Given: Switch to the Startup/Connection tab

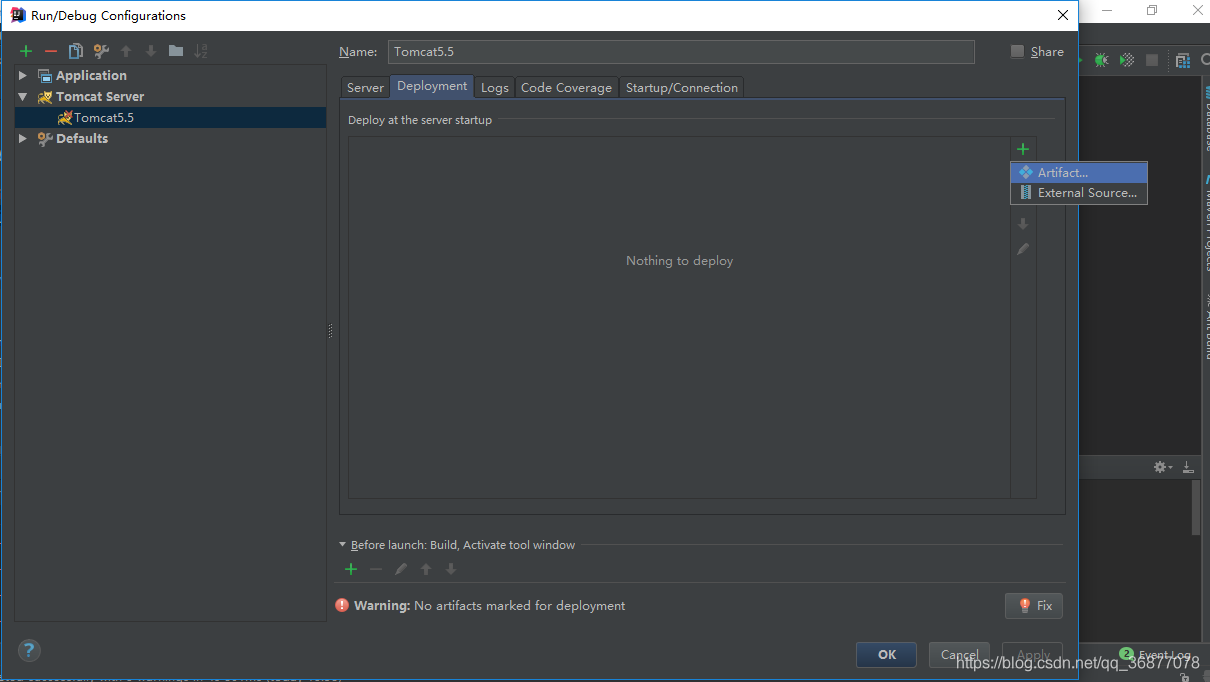Looking at the screenshot, I should pos(682,88).
